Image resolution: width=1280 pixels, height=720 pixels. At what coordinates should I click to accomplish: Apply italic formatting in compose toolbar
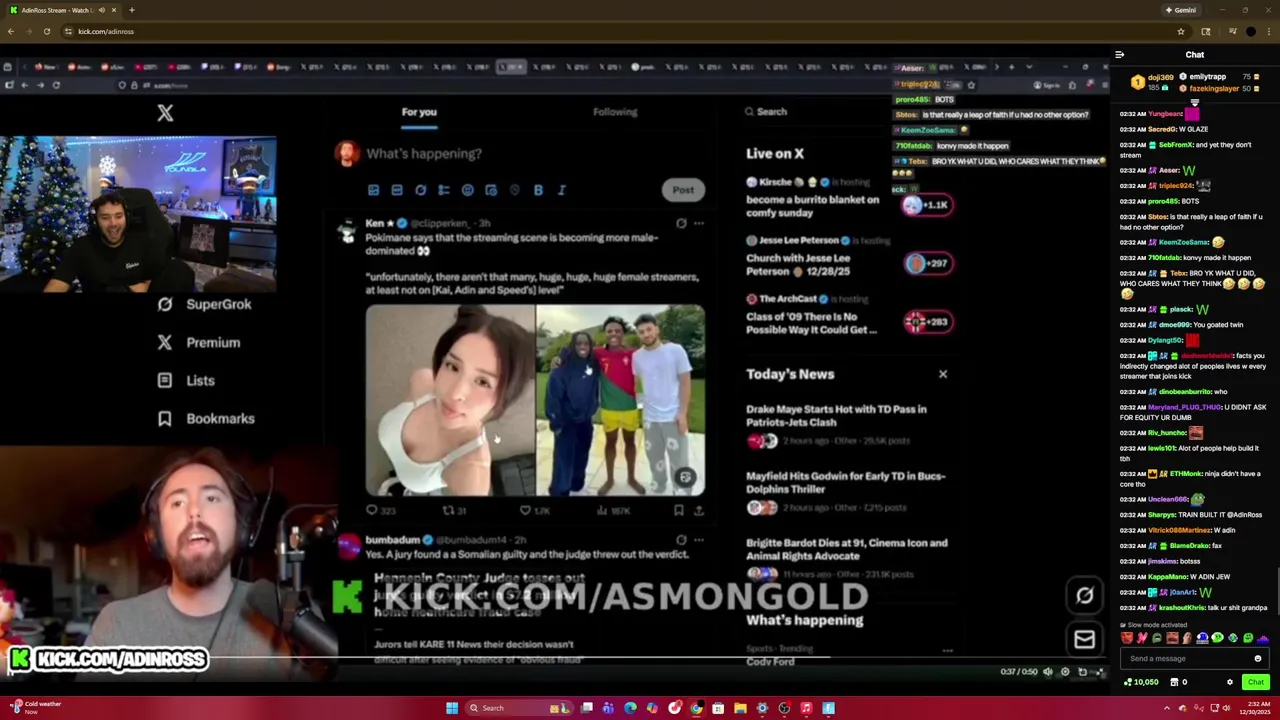pyautogui.click(x=561, y=190)
